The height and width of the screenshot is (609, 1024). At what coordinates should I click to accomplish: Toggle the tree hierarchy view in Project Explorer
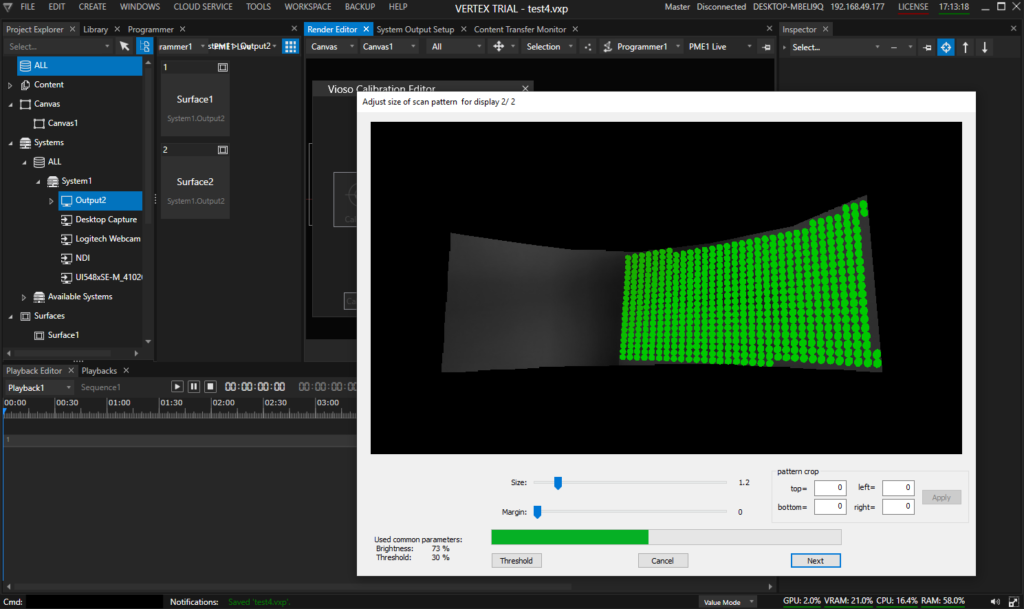(x=145, y=46)
